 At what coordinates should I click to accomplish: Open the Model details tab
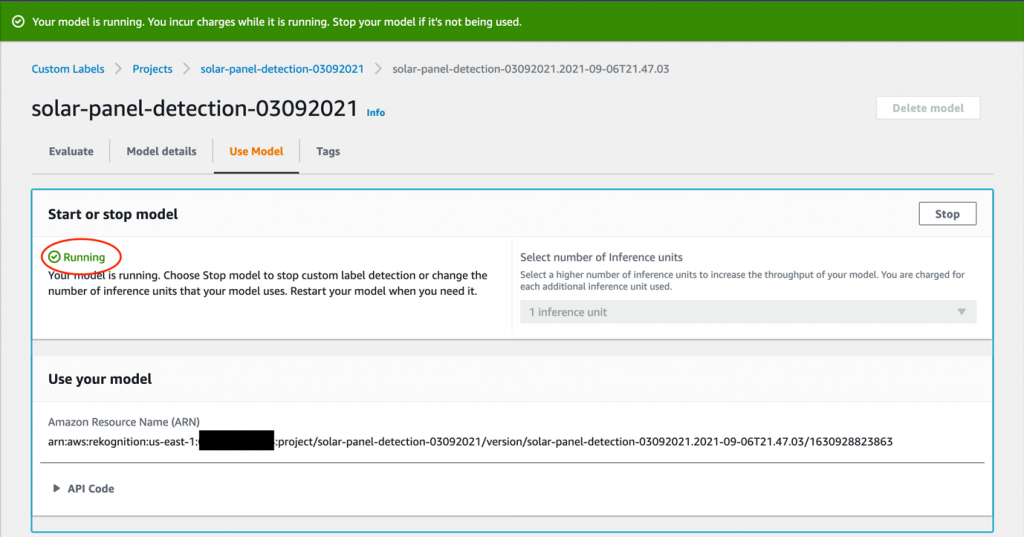coord(161,151)
